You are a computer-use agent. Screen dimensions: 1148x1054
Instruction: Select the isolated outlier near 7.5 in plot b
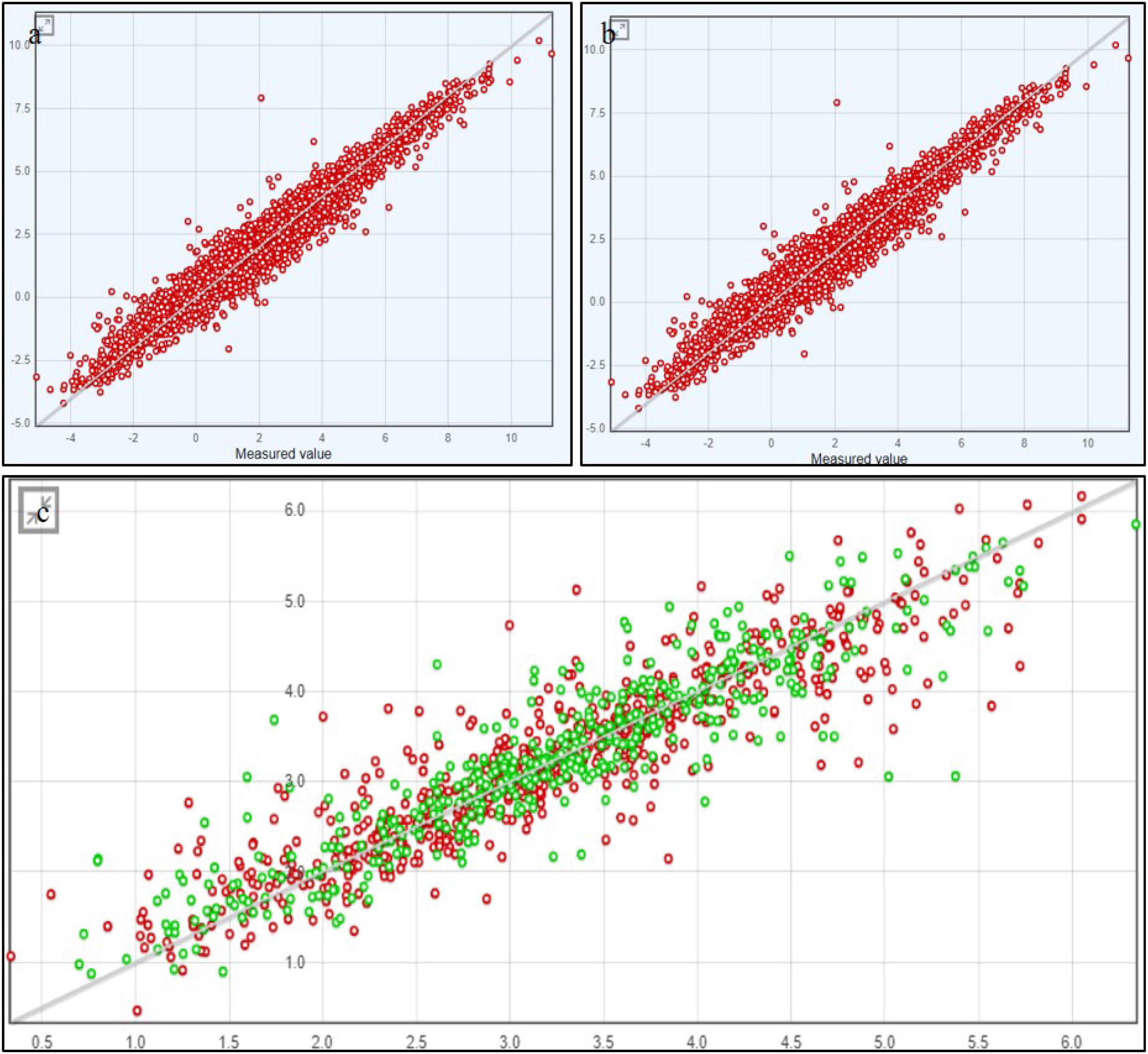[x=837, y=102]
